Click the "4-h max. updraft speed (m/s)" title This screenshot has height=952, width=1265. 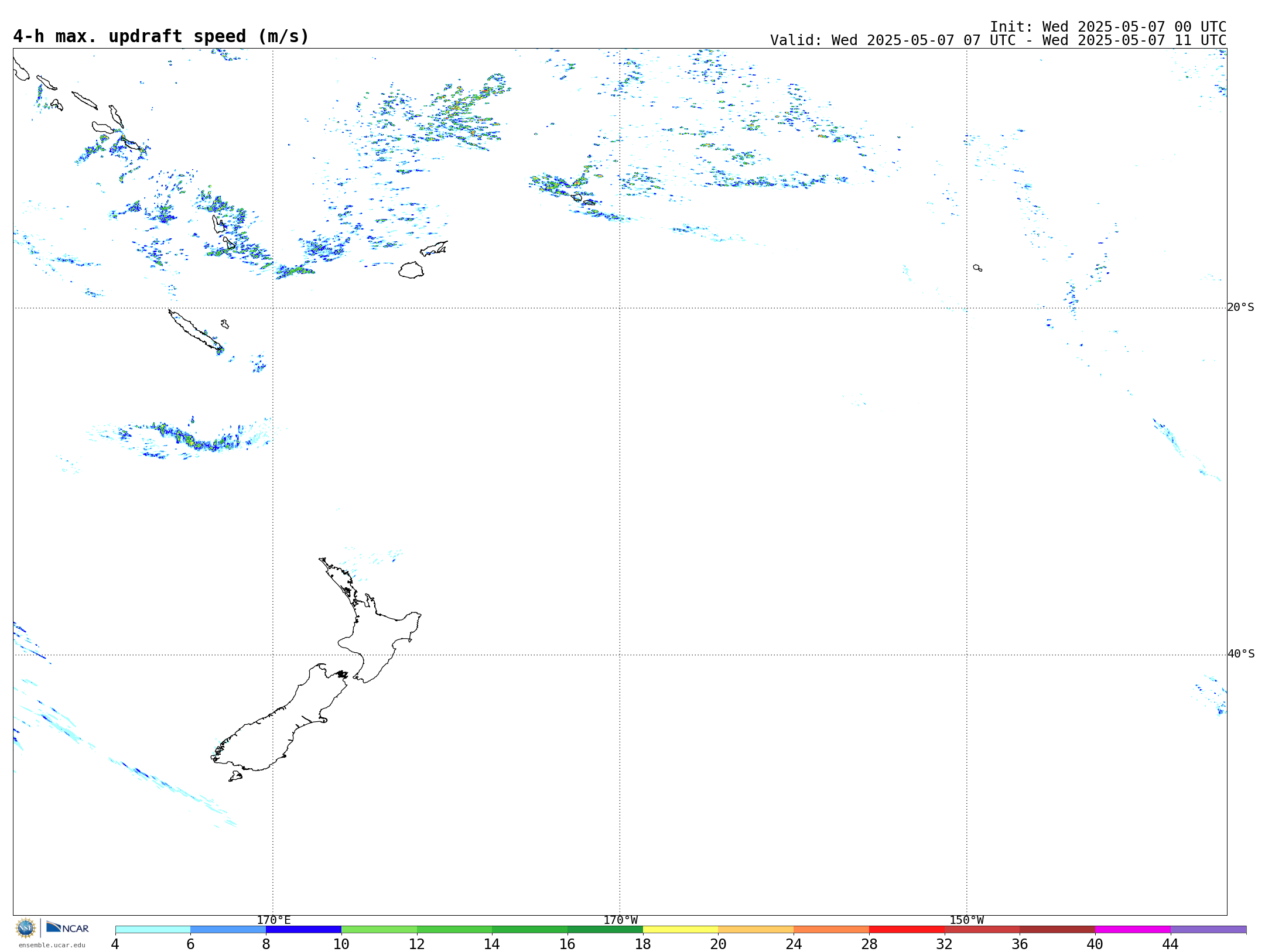(x=161, y=36)
